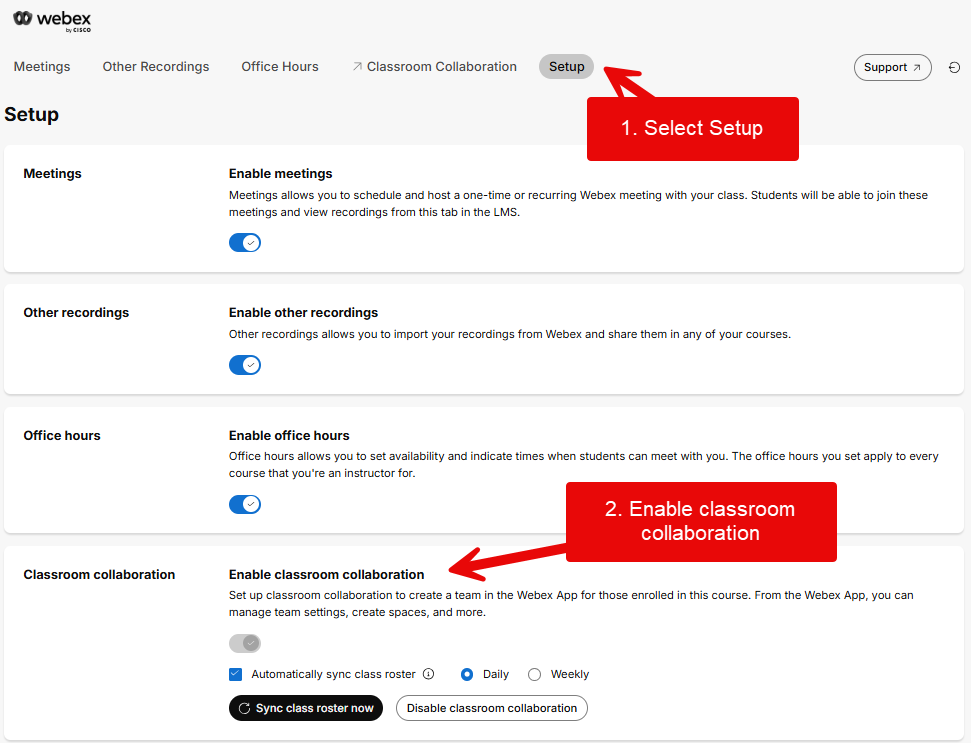The image size is (971, 743).
Task: Click Disable classroom collaboration button
Action: 492,708
